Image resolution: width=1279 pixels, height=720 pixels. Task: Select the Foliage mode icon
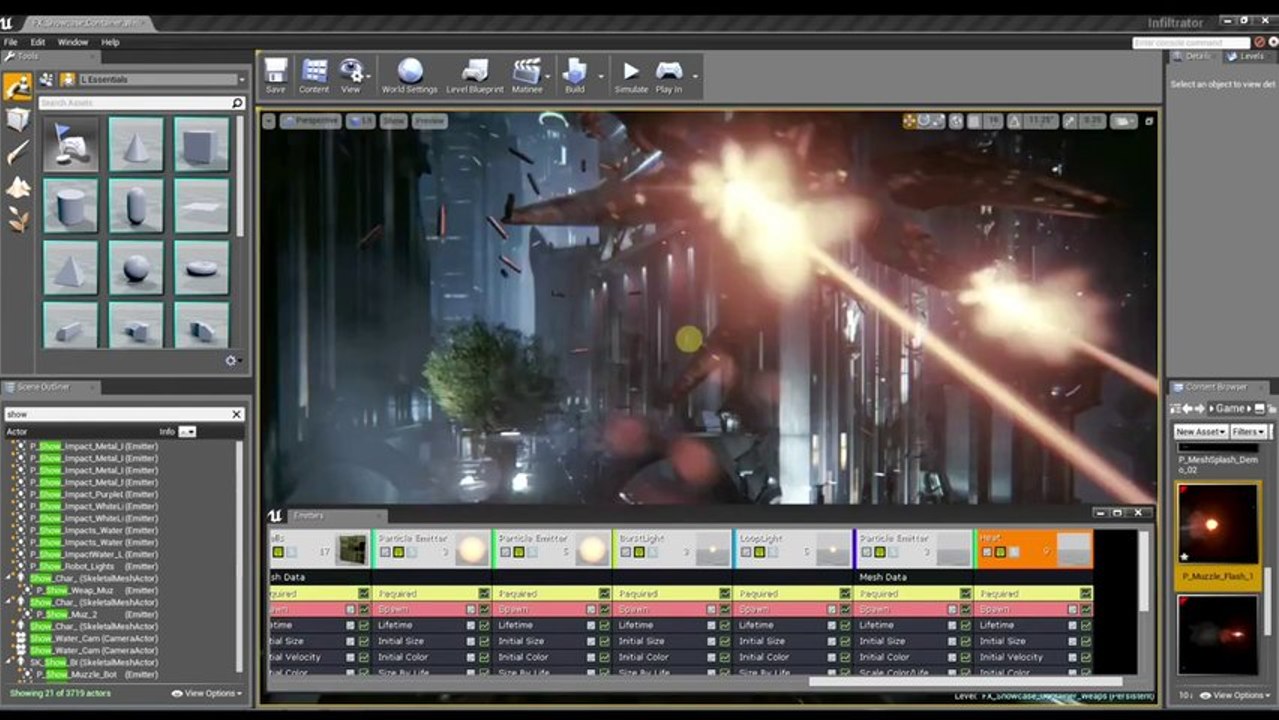18,219
